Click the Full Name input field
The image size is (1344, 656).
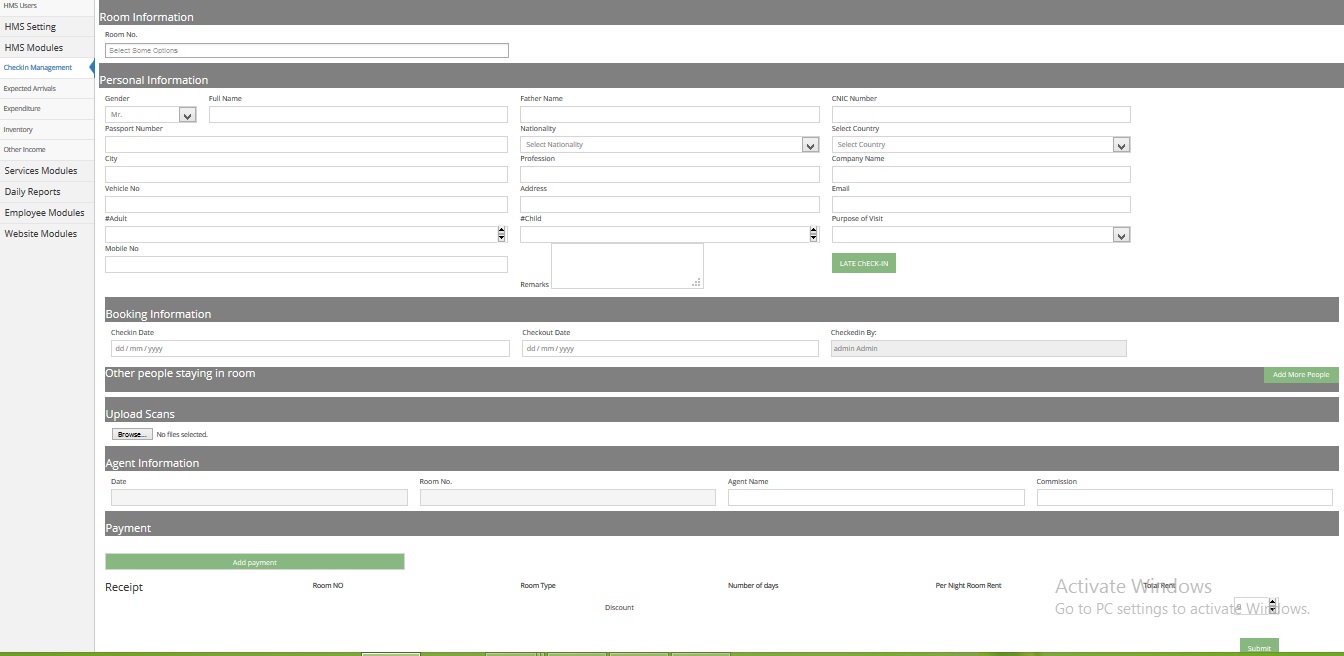358,115
